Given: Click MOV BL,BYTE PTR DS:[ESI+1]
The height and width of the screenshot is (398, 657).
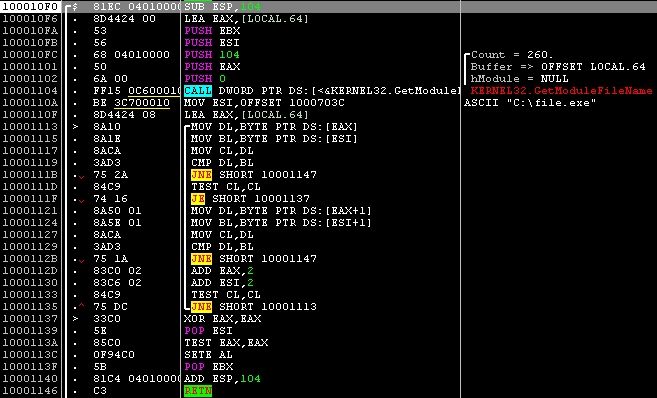Looking at the screenshot, I should (282, 223).
